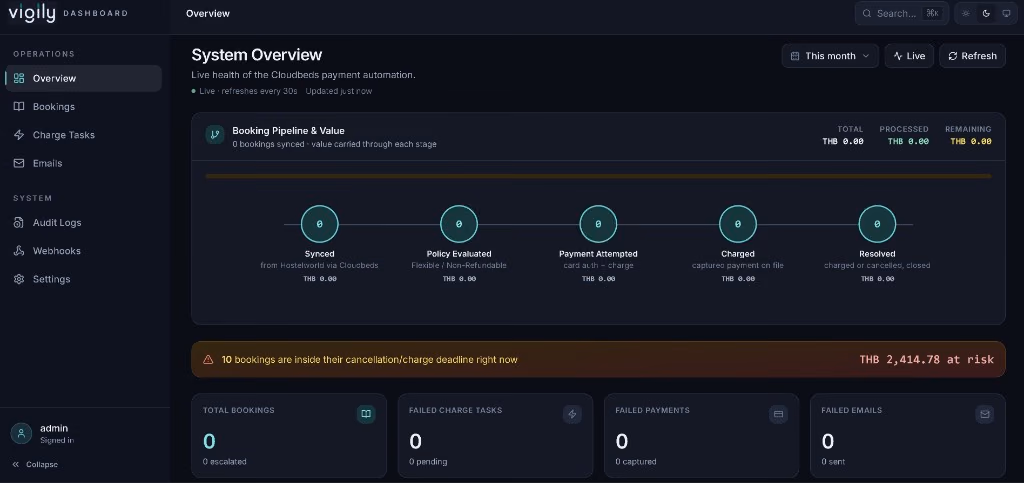Select system theme monitor toggle
The image size is (1024, 483).
(1006, 13)
